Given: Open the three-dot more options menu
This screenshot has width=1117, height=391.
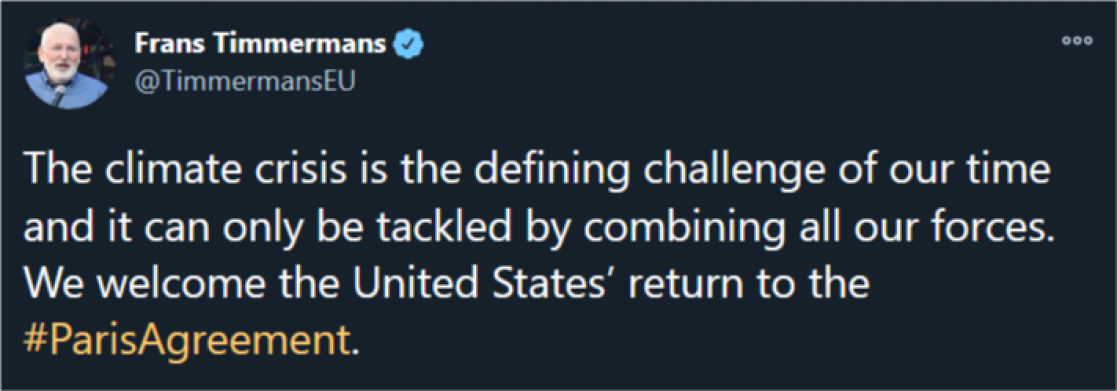Looking at the screenshot, I should [1077, 41].
